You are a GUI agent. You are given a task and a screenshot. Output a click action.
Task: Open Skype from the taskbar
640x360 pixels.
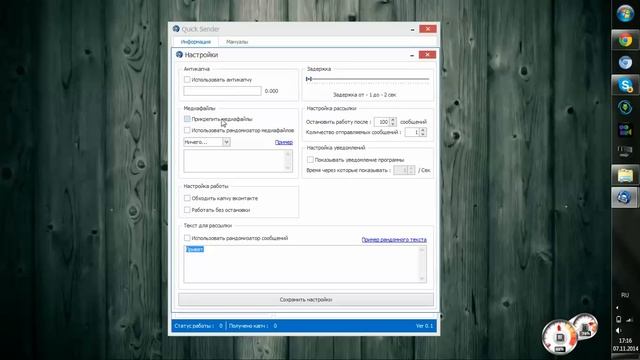(x=625, y=85)
